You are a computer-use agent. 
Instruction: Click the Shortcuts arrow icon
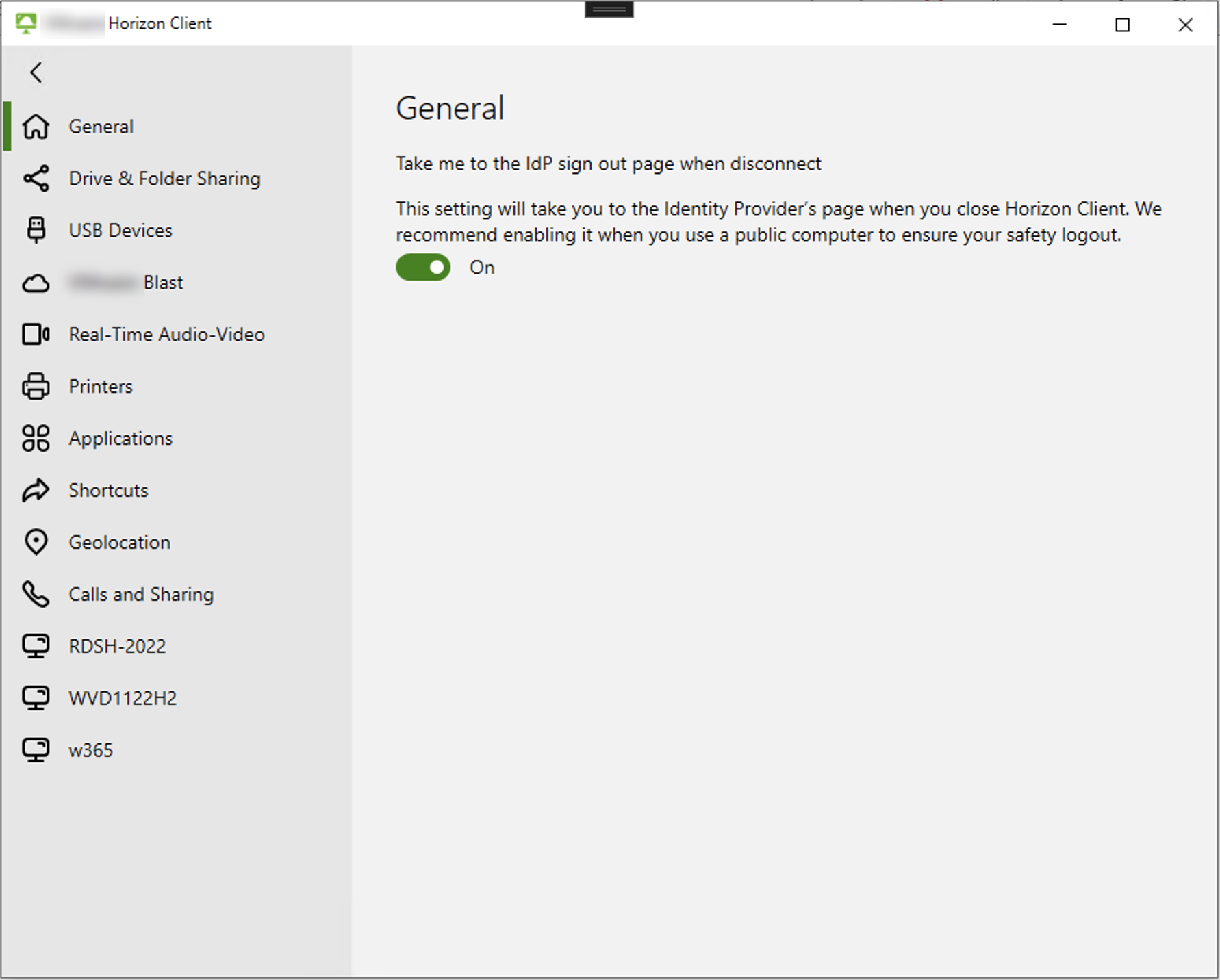pyautogui.click(x=36, y=491)
